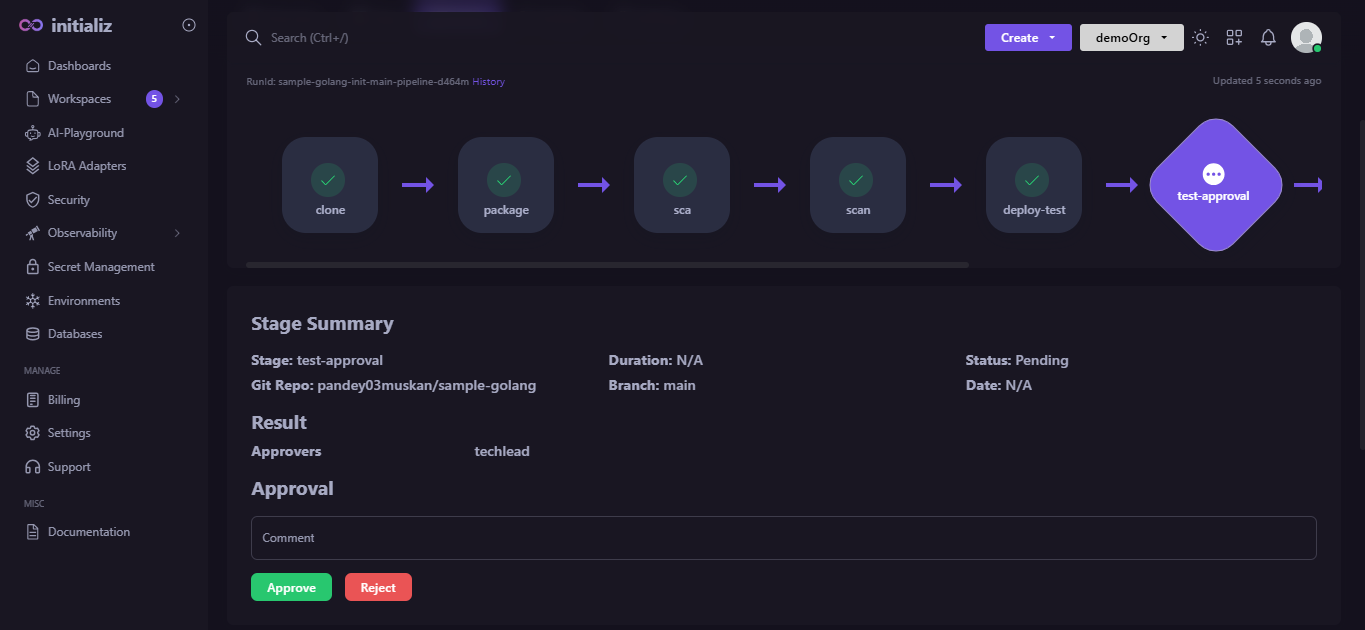Open the Create dropdown button

(x=1028, y=37)
